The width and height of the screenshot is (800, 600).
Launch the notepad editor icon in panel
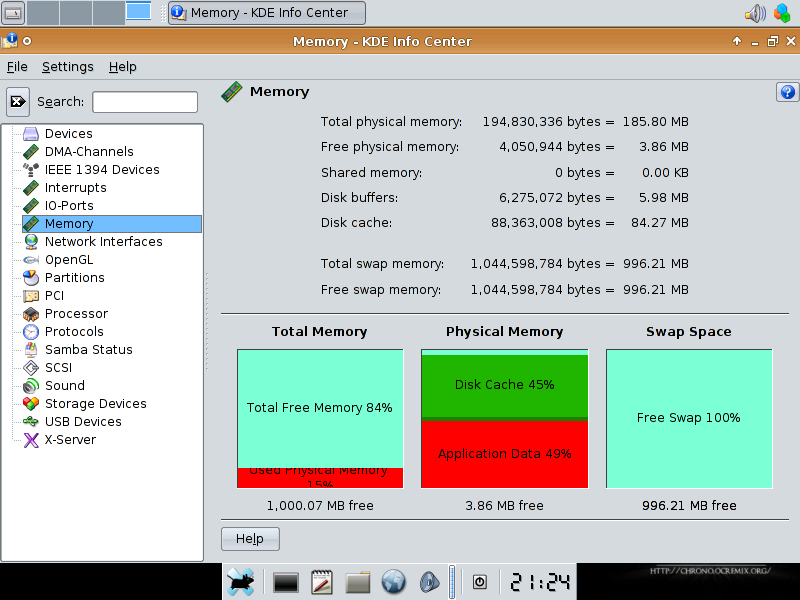(x=321, y=582)
